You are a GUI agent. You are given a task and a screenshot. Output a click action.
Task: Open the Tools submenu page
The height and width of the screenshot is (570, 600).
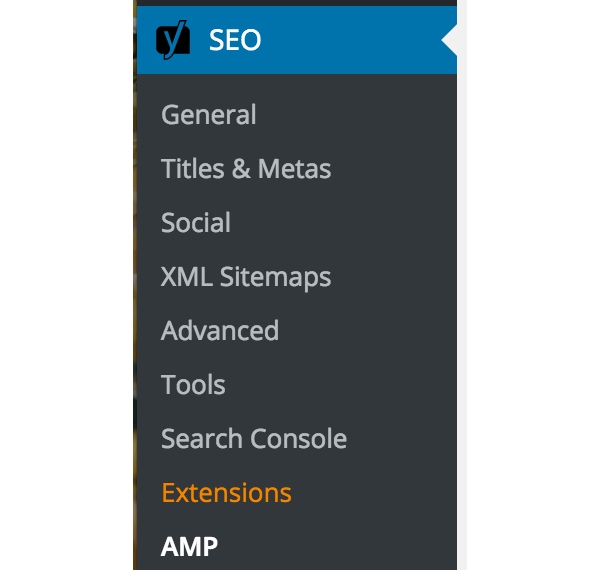click(193, 385)
